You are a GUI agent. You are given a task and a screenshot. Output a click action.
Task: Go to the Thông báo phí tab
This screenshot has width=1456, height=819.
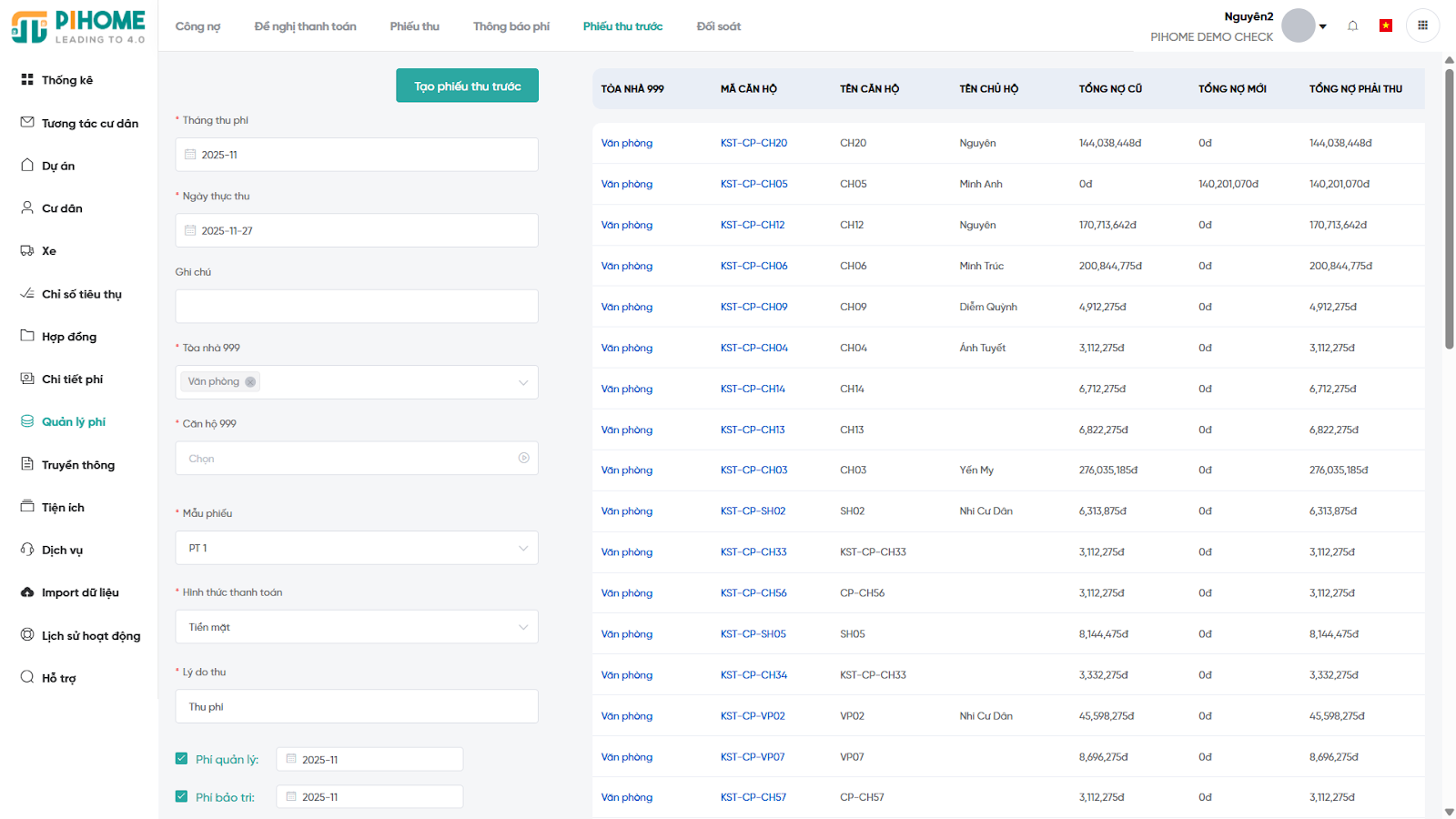(511, 26)
